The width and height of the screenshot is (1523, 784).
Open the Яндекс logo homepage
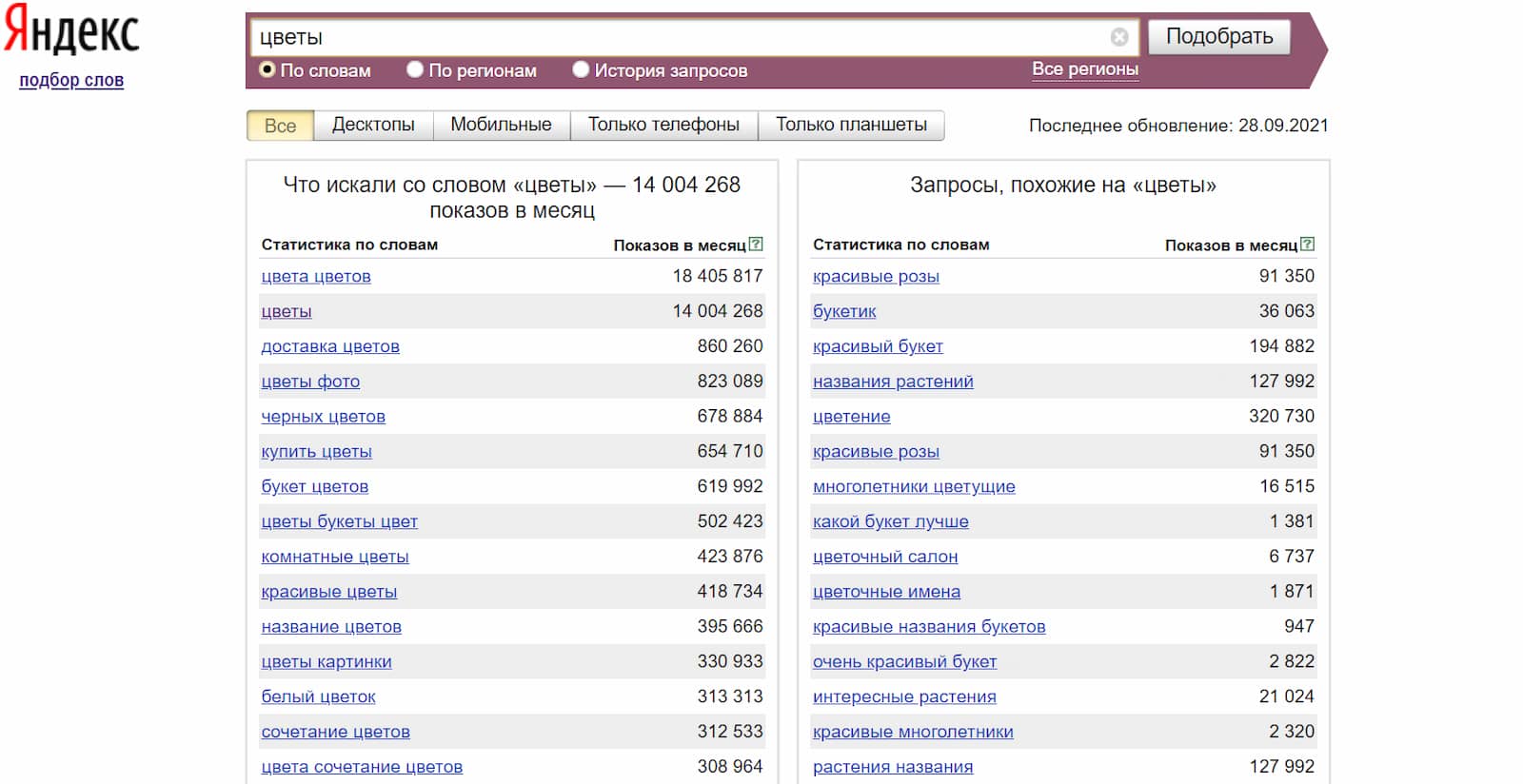coord(72,31)
